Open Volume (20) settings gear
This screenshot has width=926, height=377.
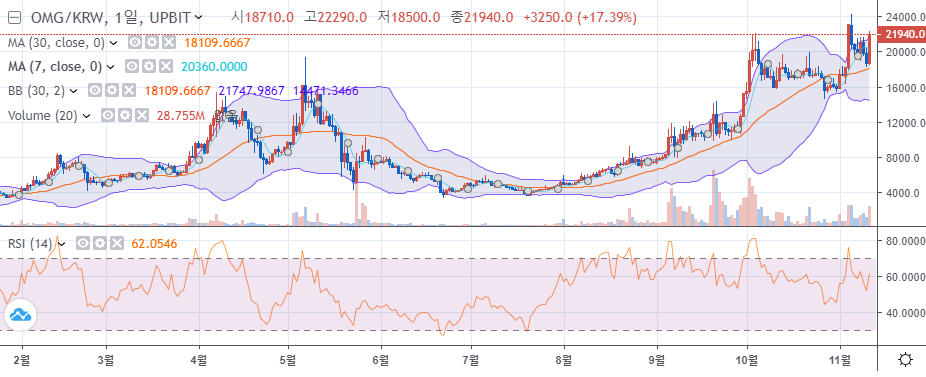(x=124, y=116)
